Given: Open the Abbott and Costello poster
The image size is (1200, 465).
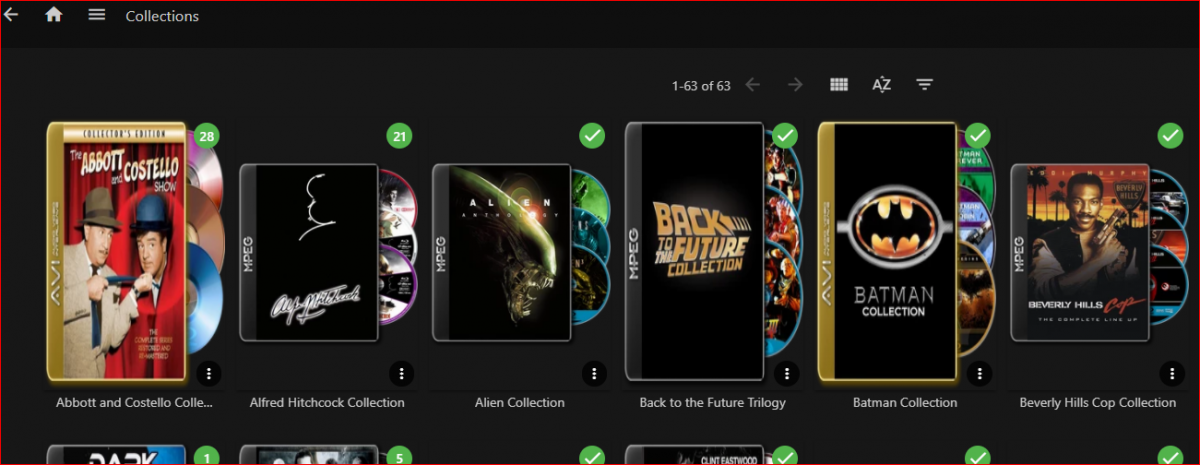Looking at the screenshot, I should click(x=117, y=252).
